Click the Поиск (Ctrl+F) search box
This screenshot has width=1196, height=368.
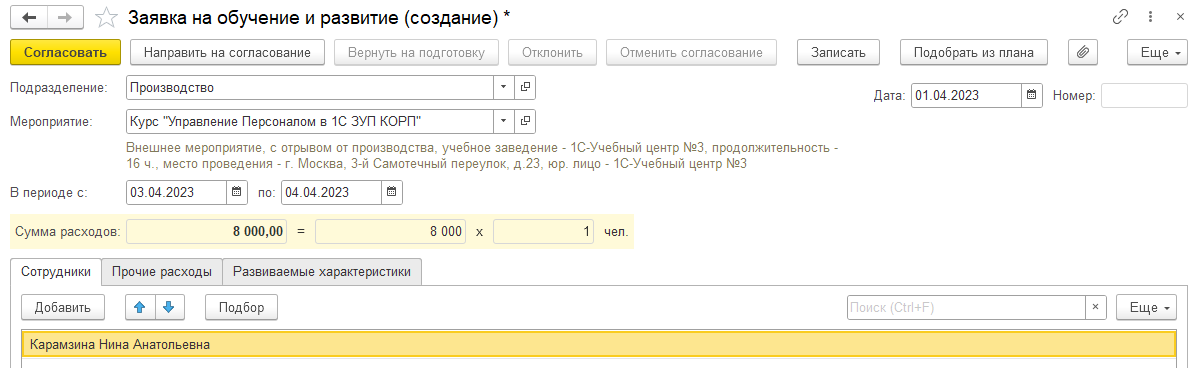pyautogui.click(x=966, y=307)
